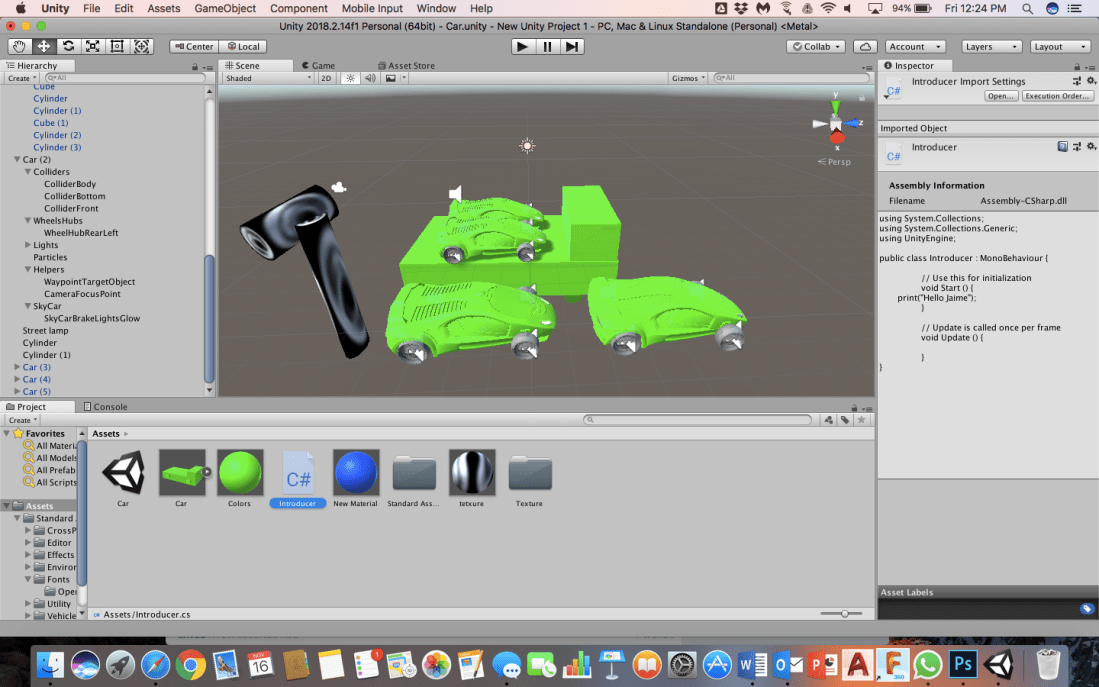This screenshot has height=687, width=1099.
Task: Toggle scene lighting sun icon
Action: click(351, 78)
